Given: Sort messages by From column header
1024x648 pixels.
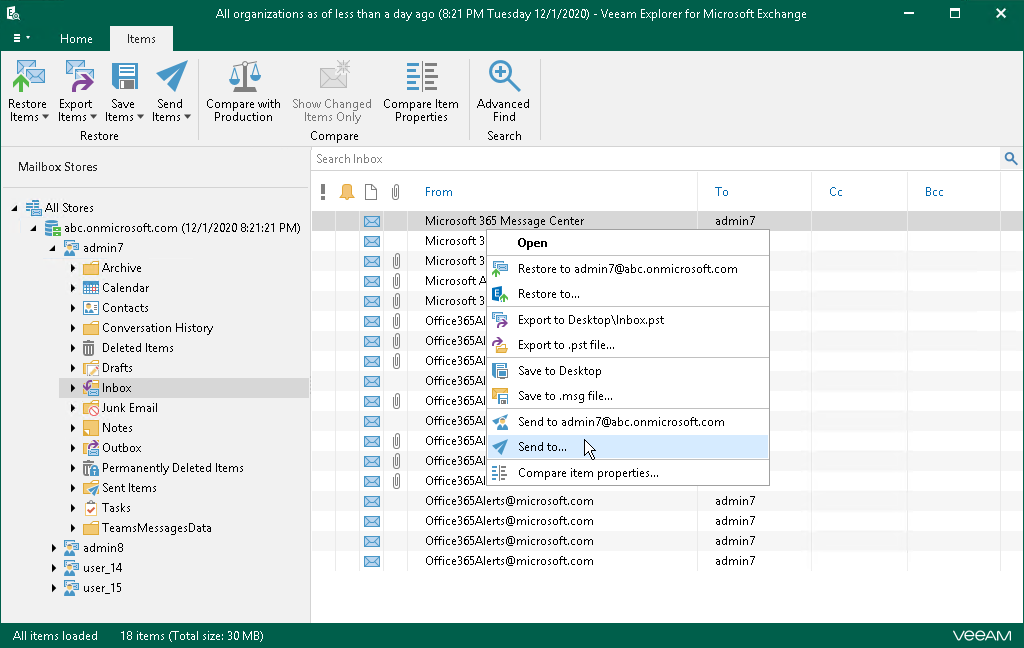Looking at the screenshot, I should pos(439,192).
